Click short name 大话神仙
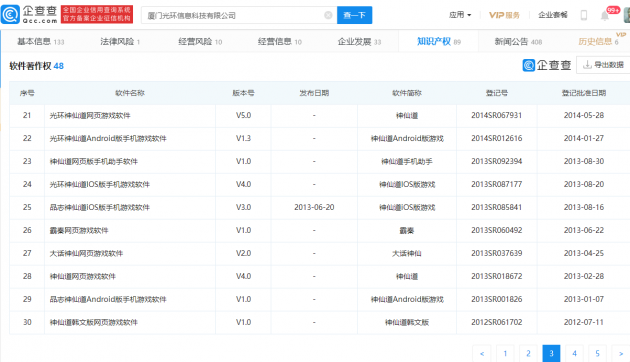The width and height of the screenshot is (630, 362). click(407, 254)
